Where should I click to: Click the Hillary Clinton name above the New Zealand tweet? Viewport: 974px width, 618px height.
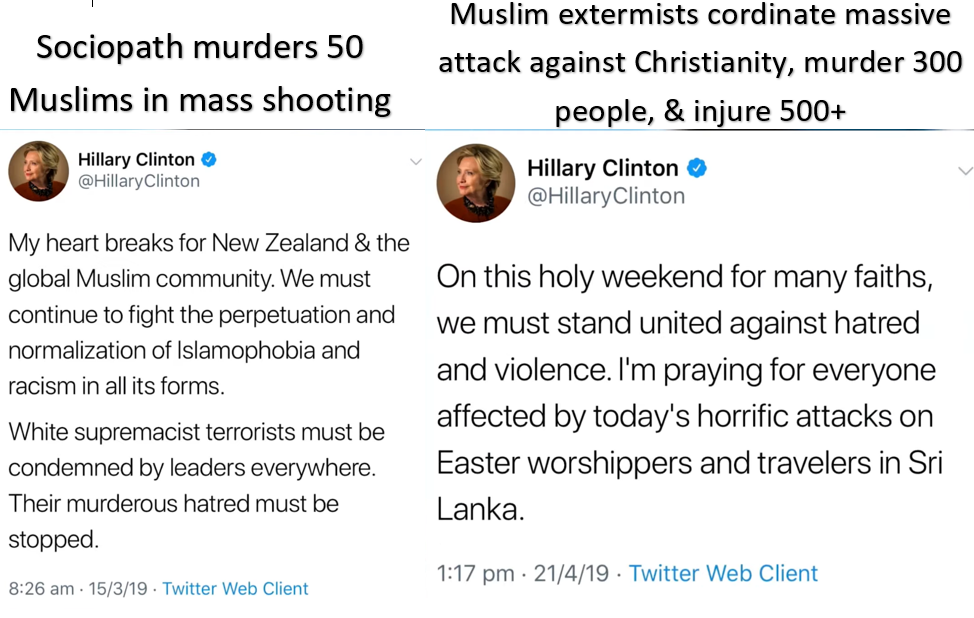(x=136, y=159)
